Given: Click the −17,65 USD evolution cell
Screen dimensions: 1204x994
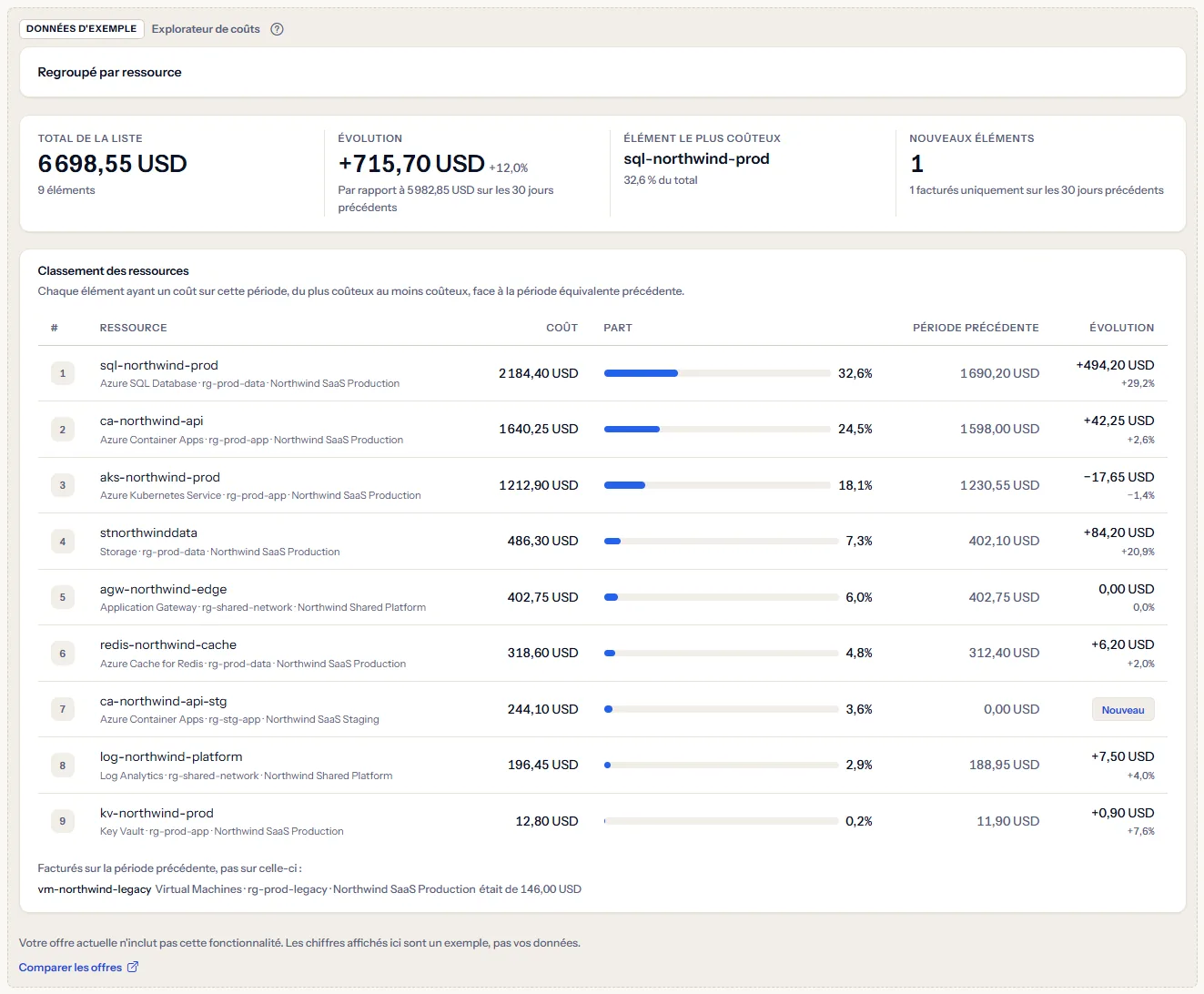Looking at the screenshot, I should [1118, 477].
